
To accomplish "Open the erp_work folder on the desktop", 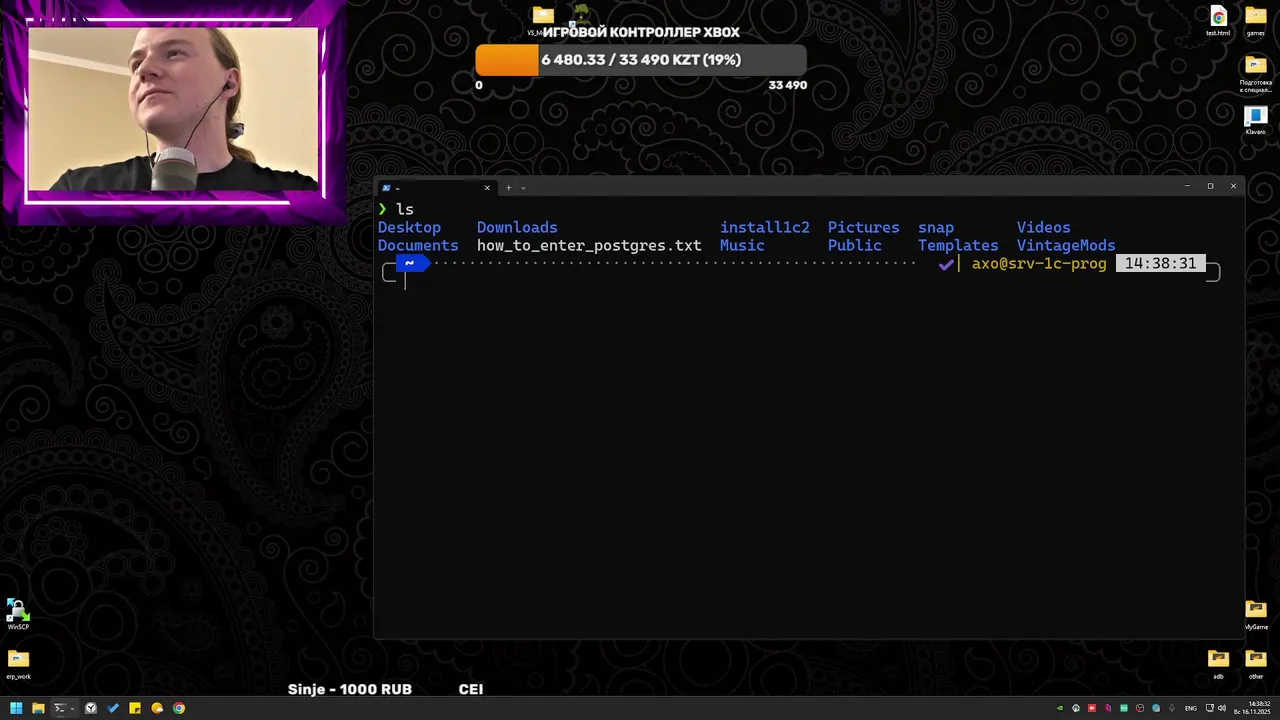I will 18,664.
